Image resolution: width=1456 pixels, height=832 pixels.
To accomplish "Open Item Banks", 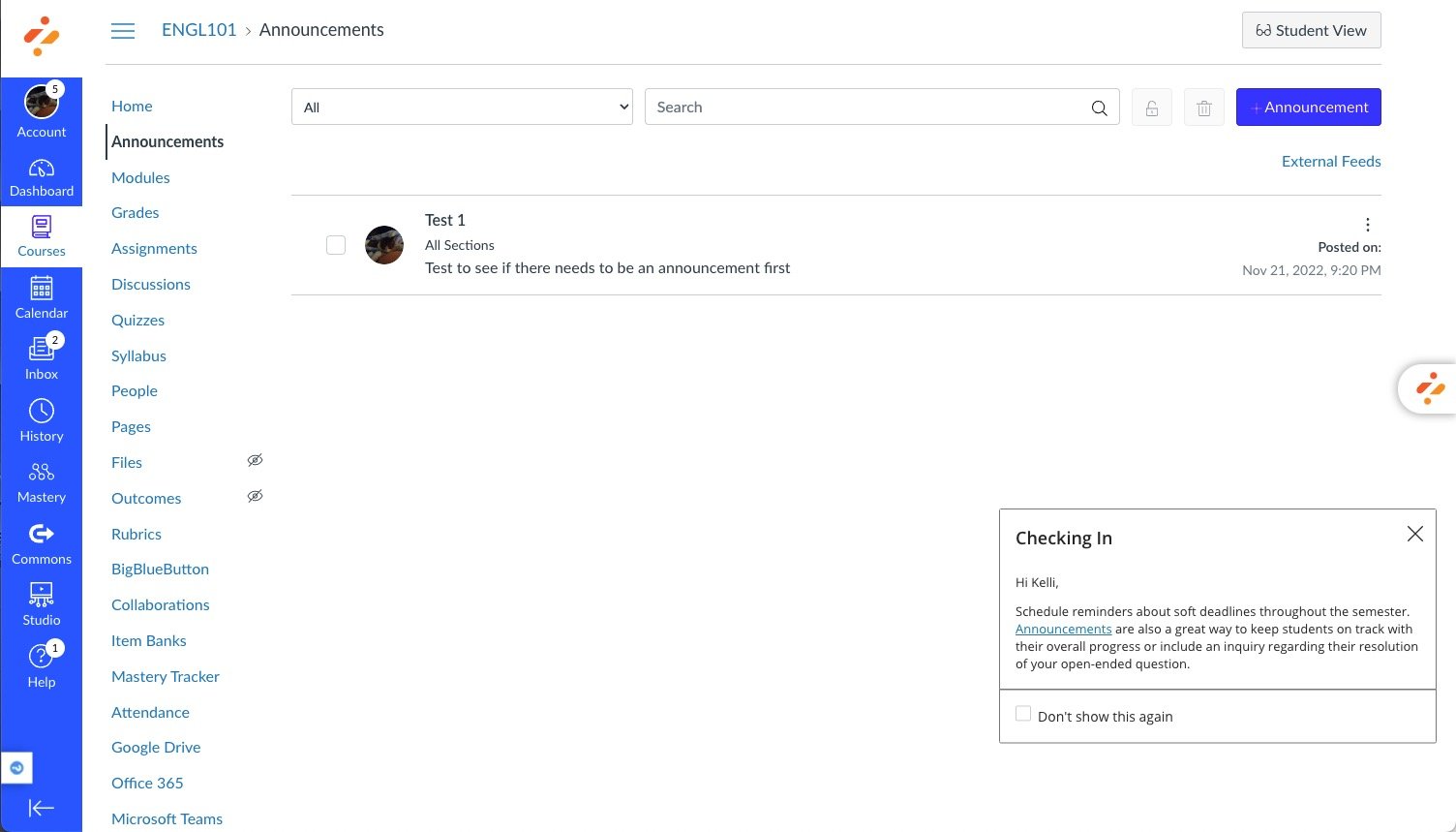I will 148,641.
